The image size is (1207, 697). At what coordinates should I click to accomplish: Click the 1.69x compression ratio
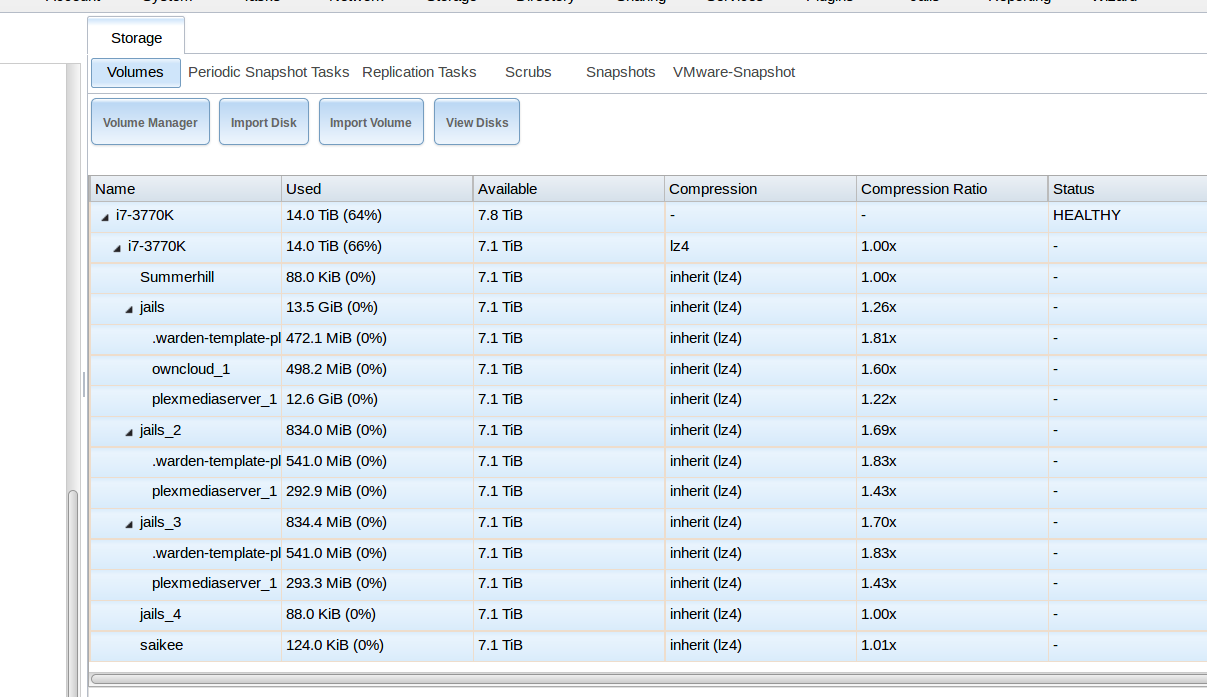pyautogui.click(x=879, y=430)
